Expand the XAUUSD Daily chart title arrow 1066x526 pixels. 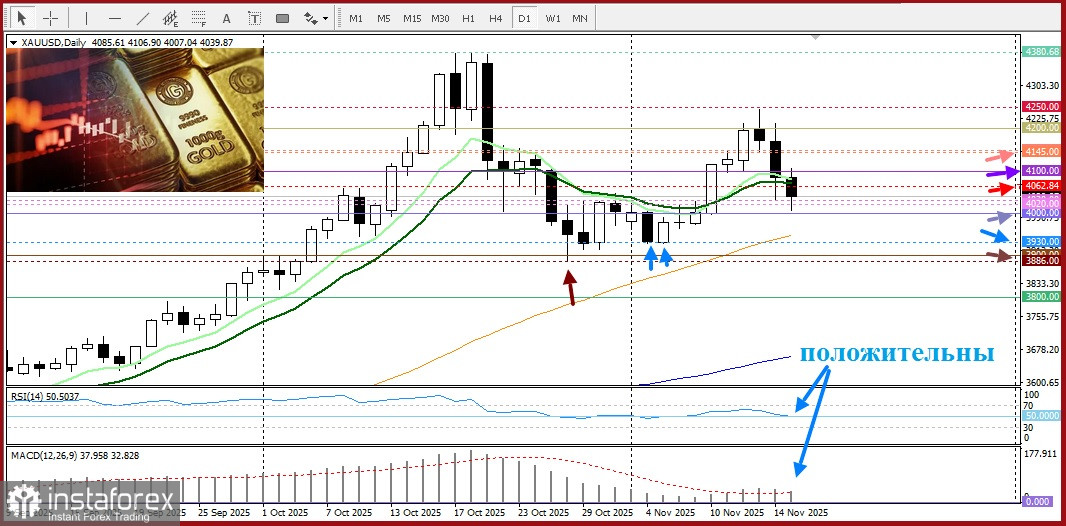click(13, 42)
